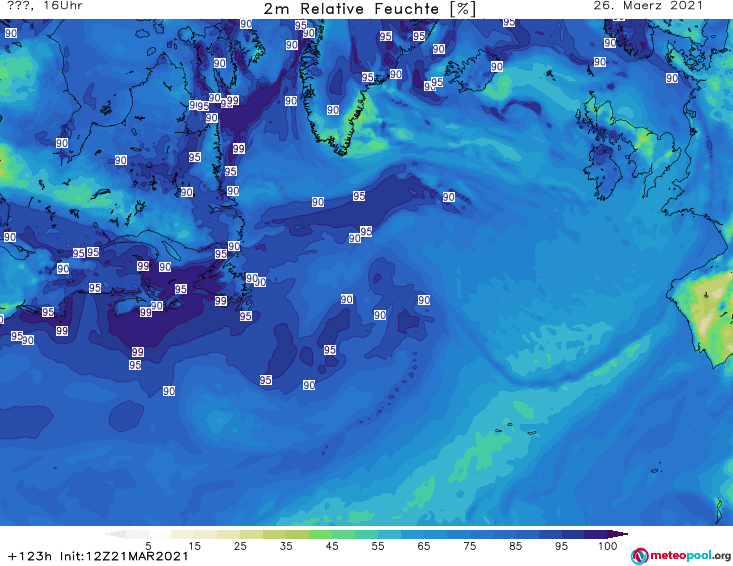Click the legend value '25'
The width and height of the screenshot is (733, 566).
tap(240, 546)
